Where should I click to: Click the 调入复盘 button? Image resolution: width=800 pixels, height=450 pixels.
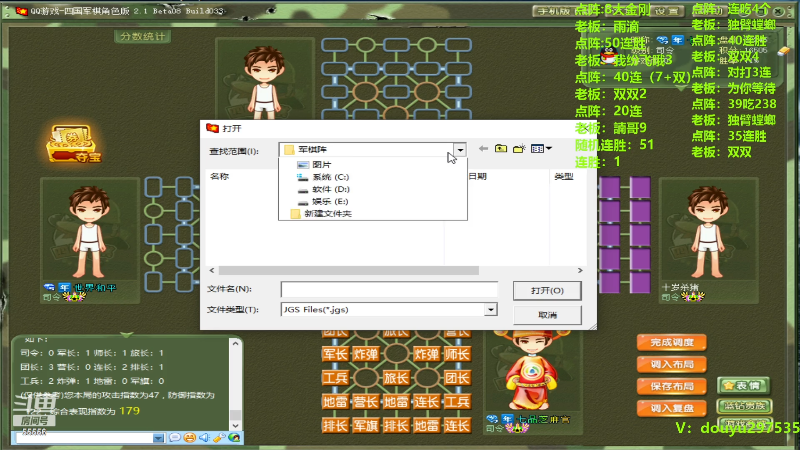(x=671, y=408)
